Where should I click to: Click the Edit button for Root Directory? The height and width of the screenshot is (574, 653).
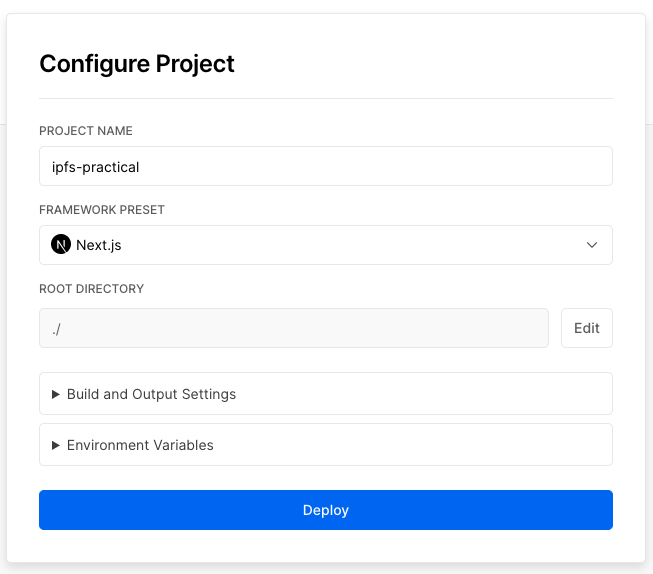(x=587, y=328)
